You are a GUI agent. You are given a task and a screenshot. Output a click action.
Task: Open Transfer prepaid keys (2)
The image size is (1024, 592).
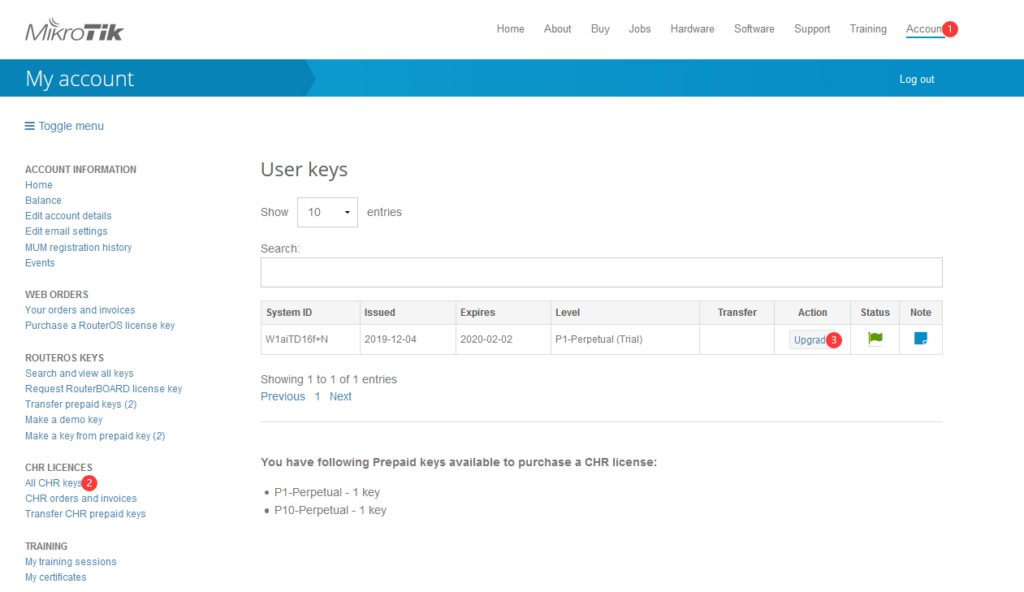coord(81,404)
